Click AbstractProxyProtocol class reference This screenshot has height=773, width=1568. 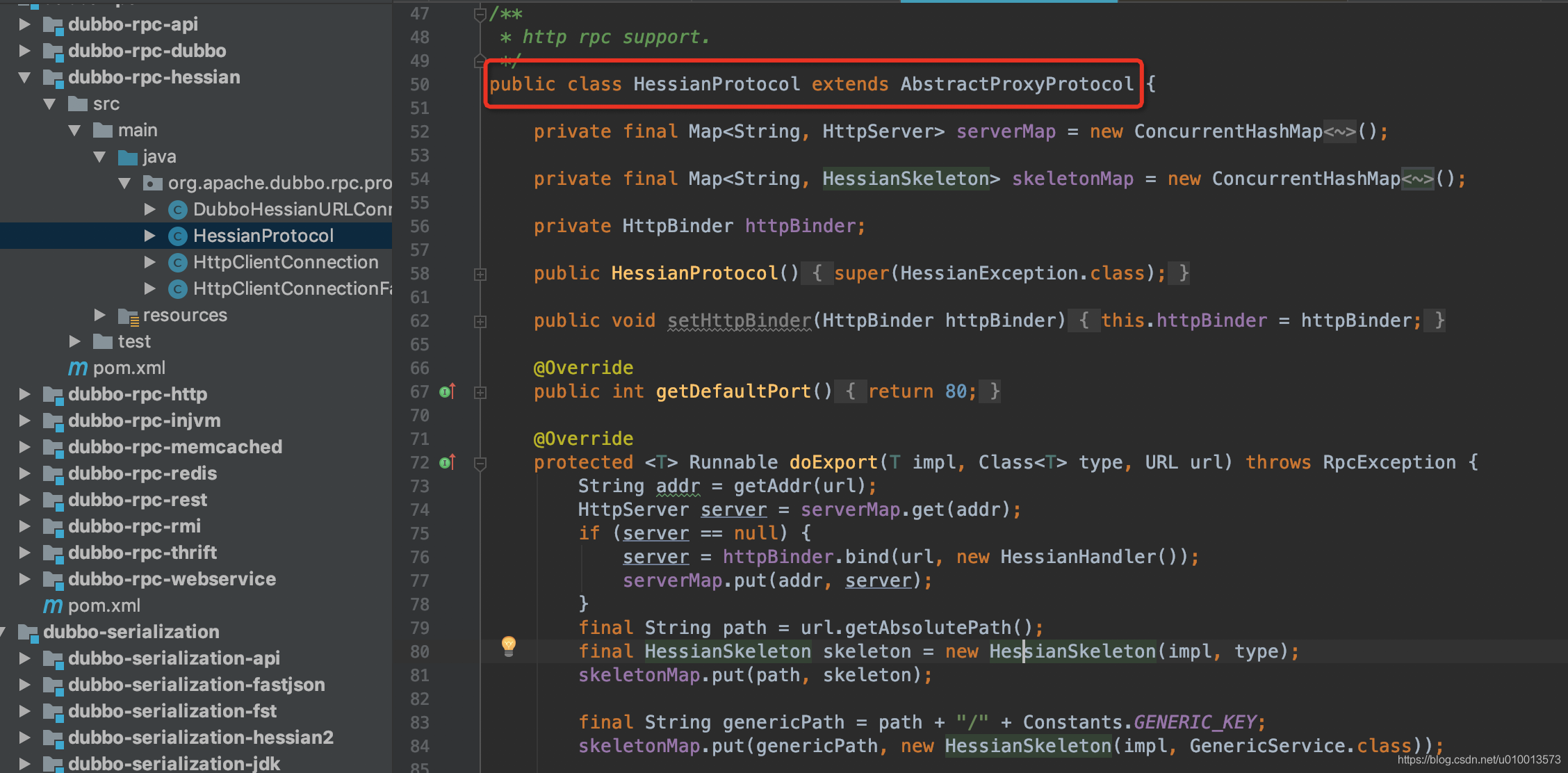(x=1016, y=84)
